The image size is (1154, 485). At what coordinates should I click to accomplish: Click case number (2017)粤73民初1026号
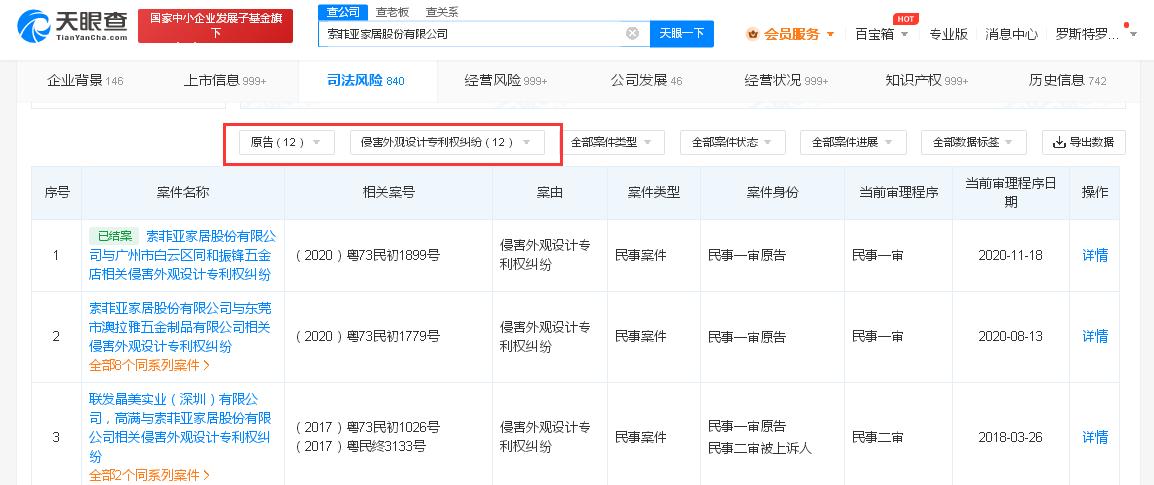tap(367, 427)
